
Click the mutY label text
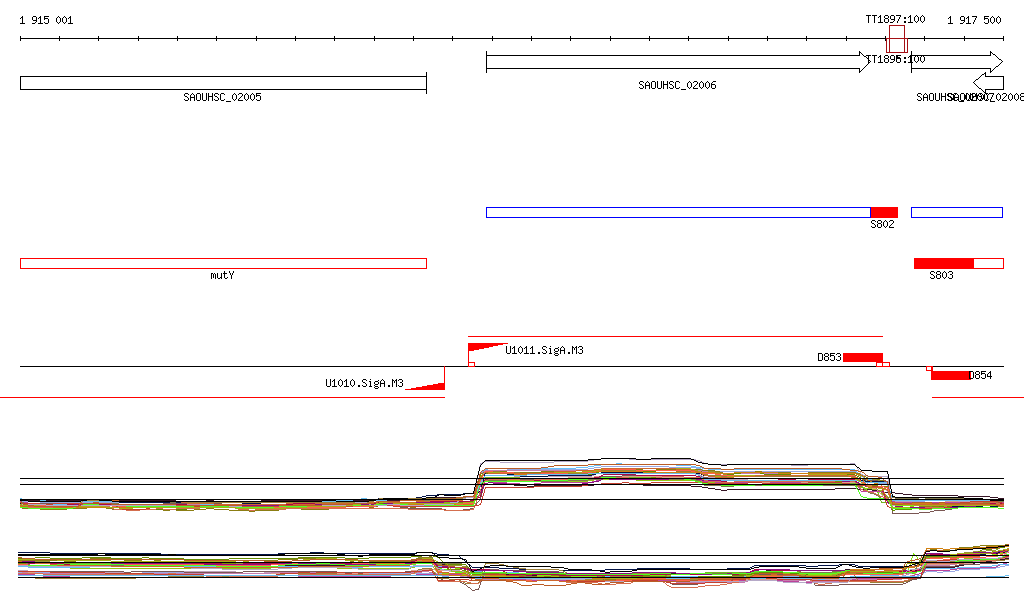222,275
